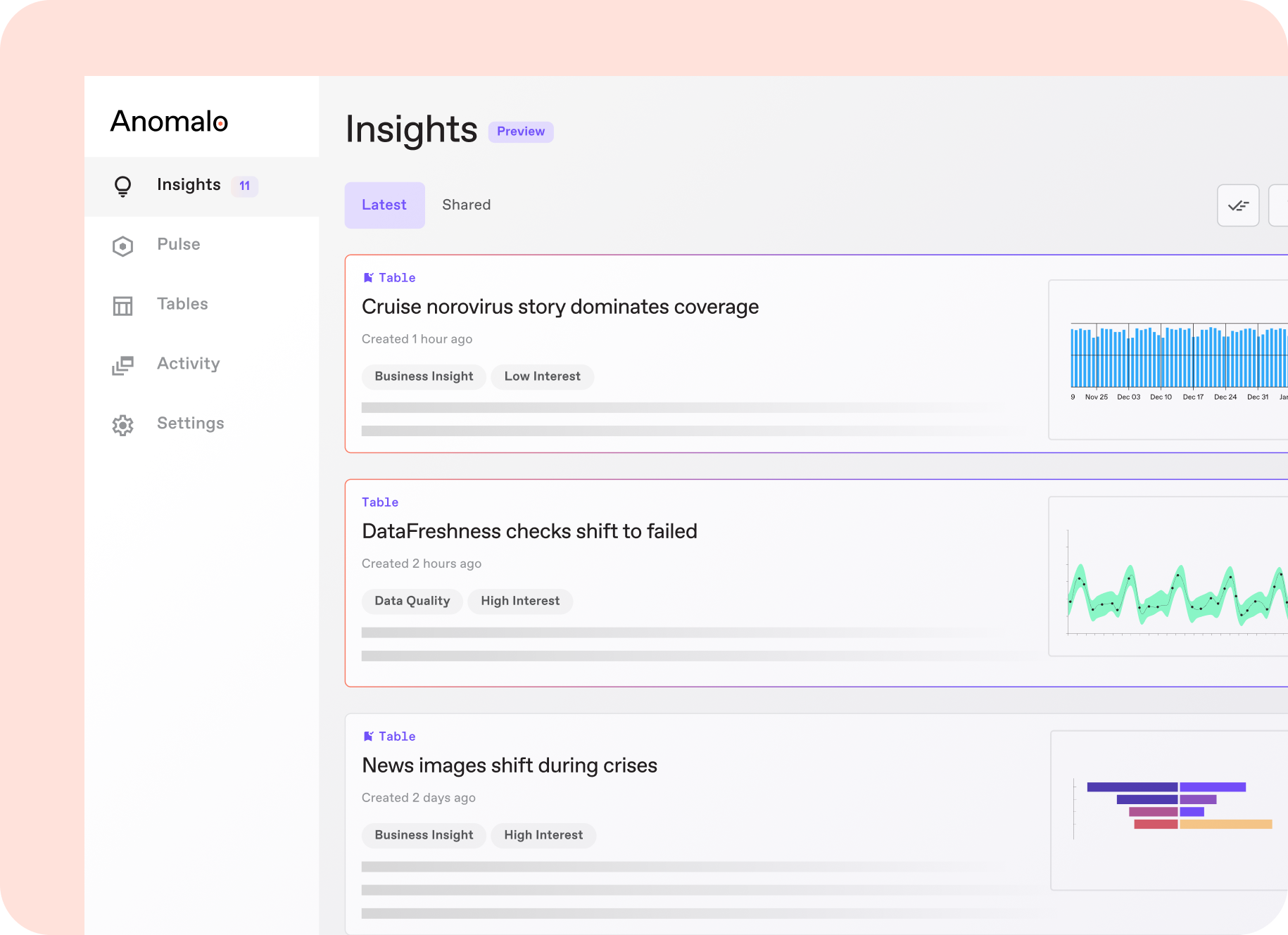This screenshot has height=935, width=1288.
Task: Click the Insights count badge showing 11
Action: 245,186
